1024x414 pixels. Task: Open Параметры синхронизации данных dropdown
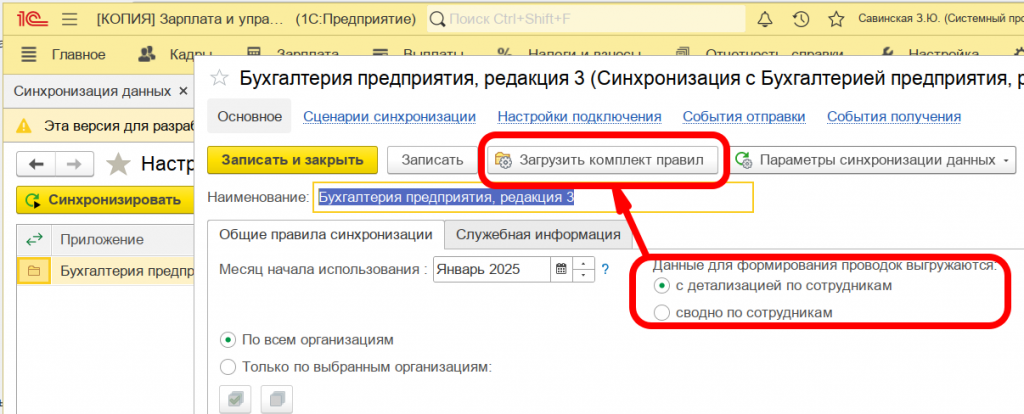(x=872, y=160)
